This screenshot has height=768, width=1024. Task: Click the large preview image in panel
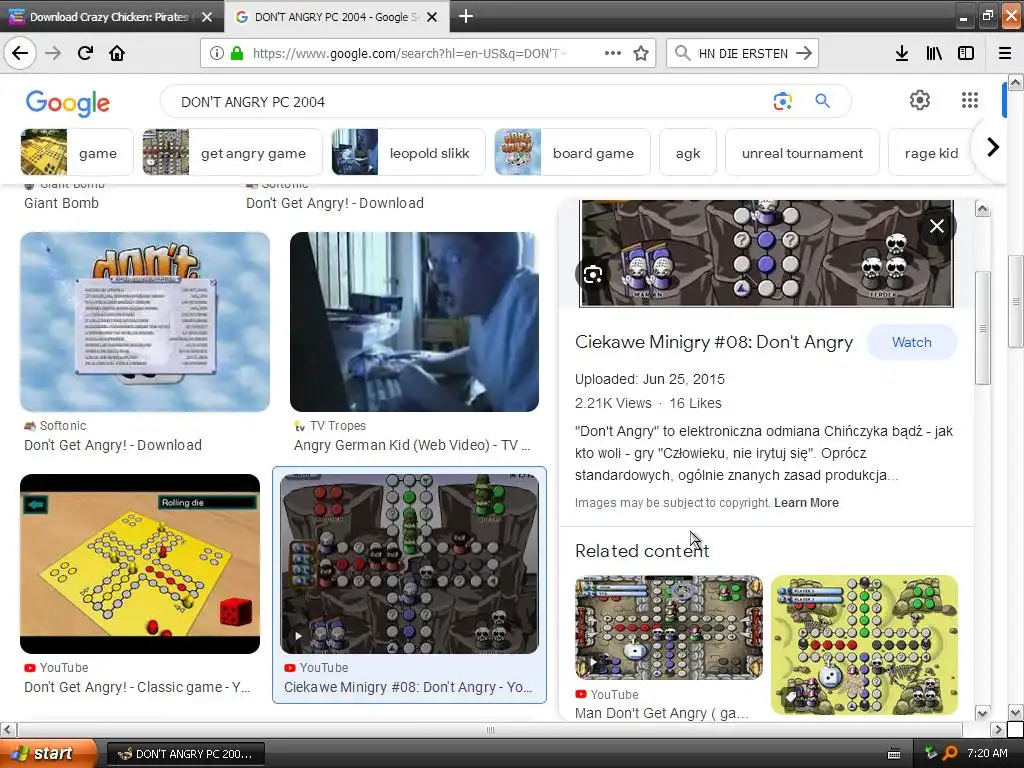pyautogui.click(x=766, y=253)
